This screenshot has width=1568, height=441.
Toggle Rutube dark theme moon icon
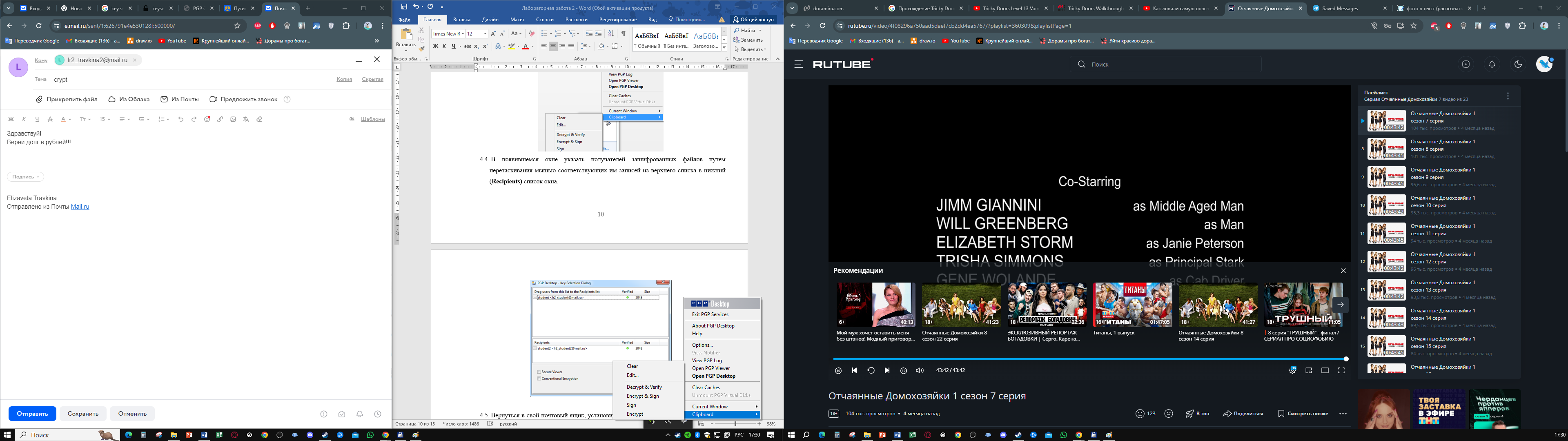tap(1518, 64)
